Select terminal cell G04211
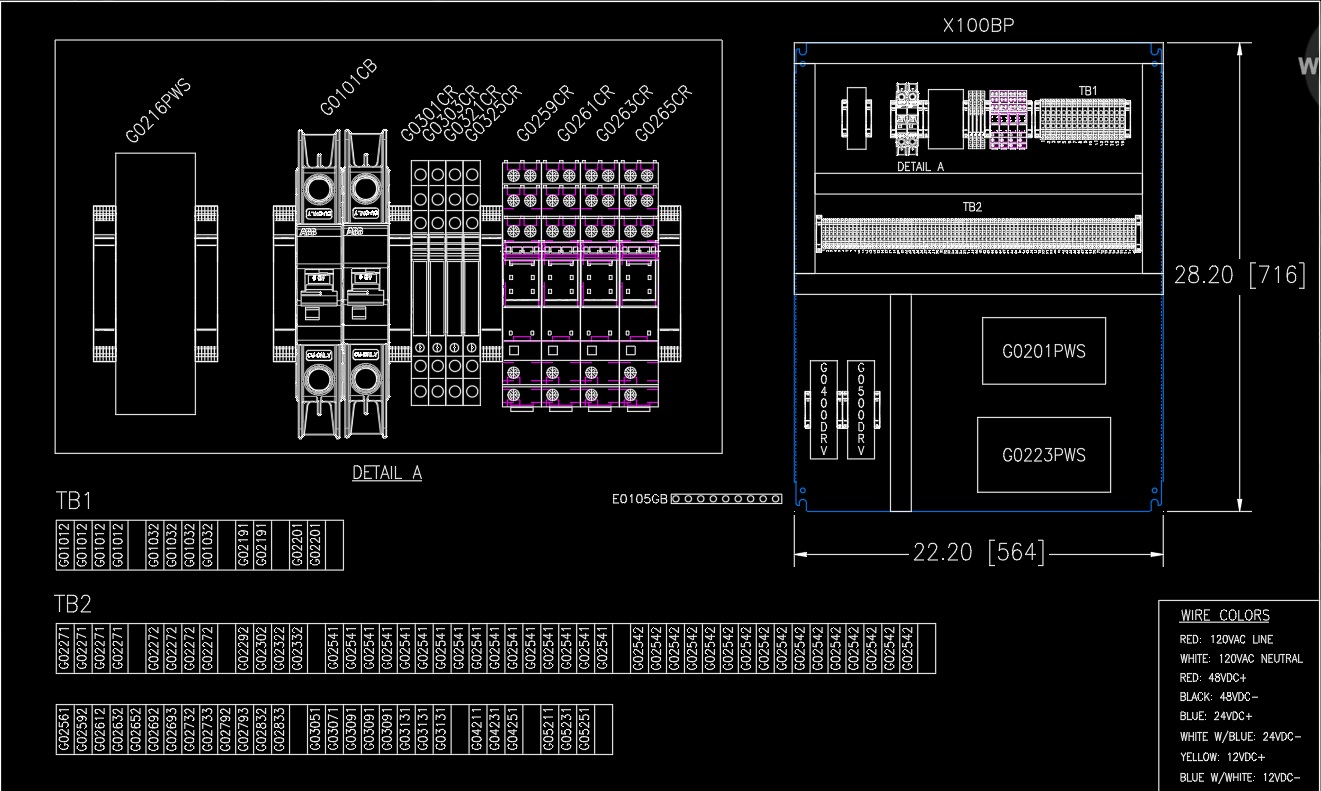 (x=477, y=729)
